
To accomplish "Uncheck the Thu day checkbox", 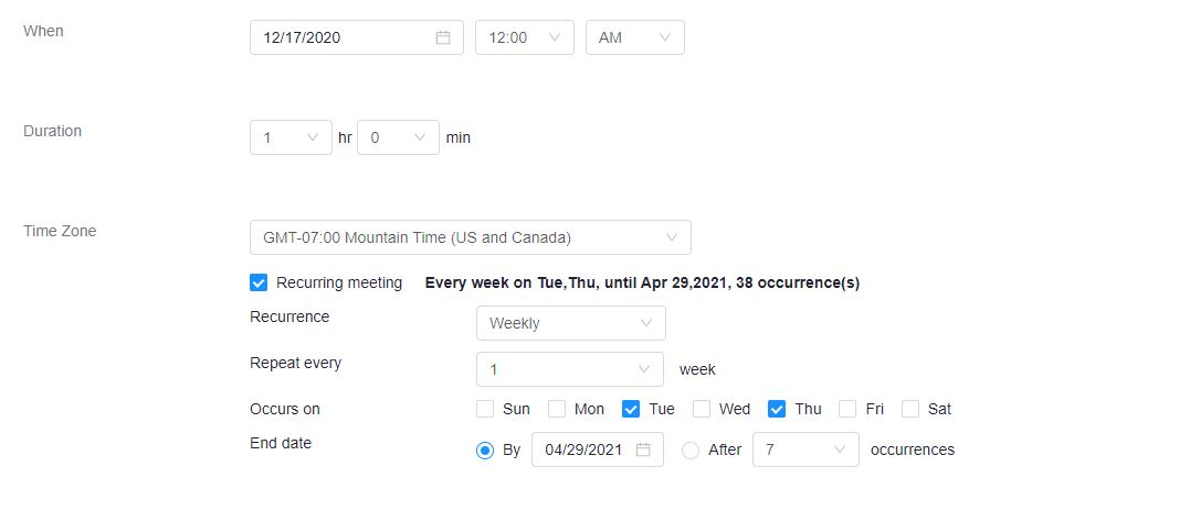I will coord(776,409).
